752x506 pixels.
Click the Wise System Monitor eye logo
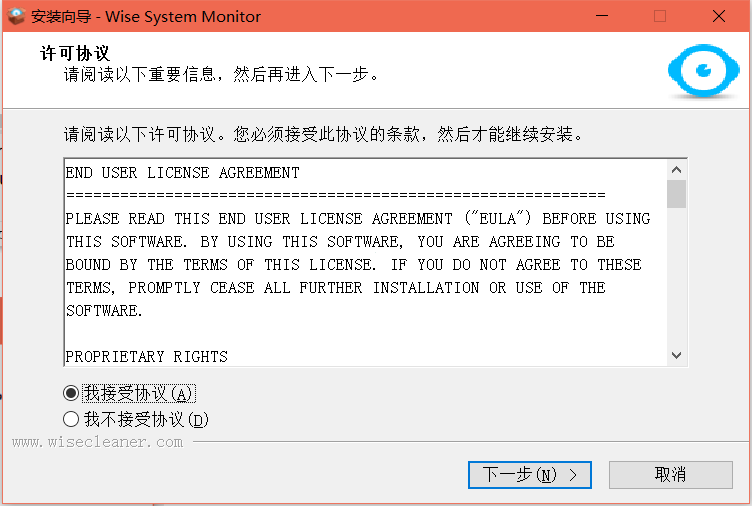click(704, 71)
